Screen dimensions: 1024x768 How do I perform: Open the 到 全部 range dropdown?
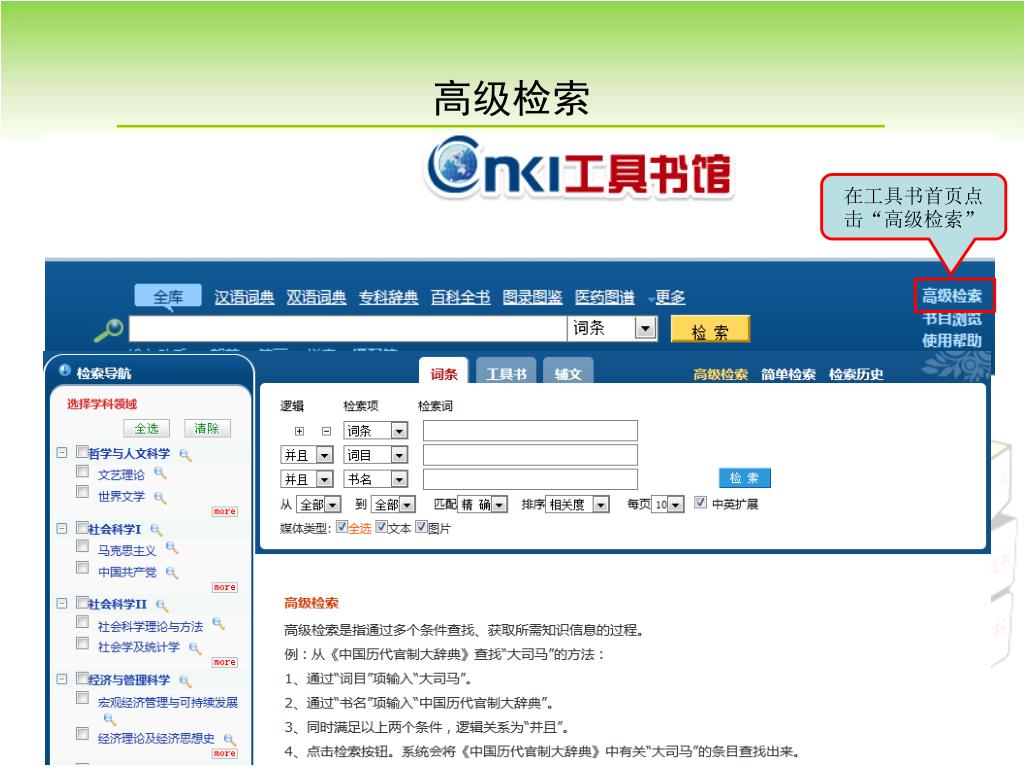point(394,504)
